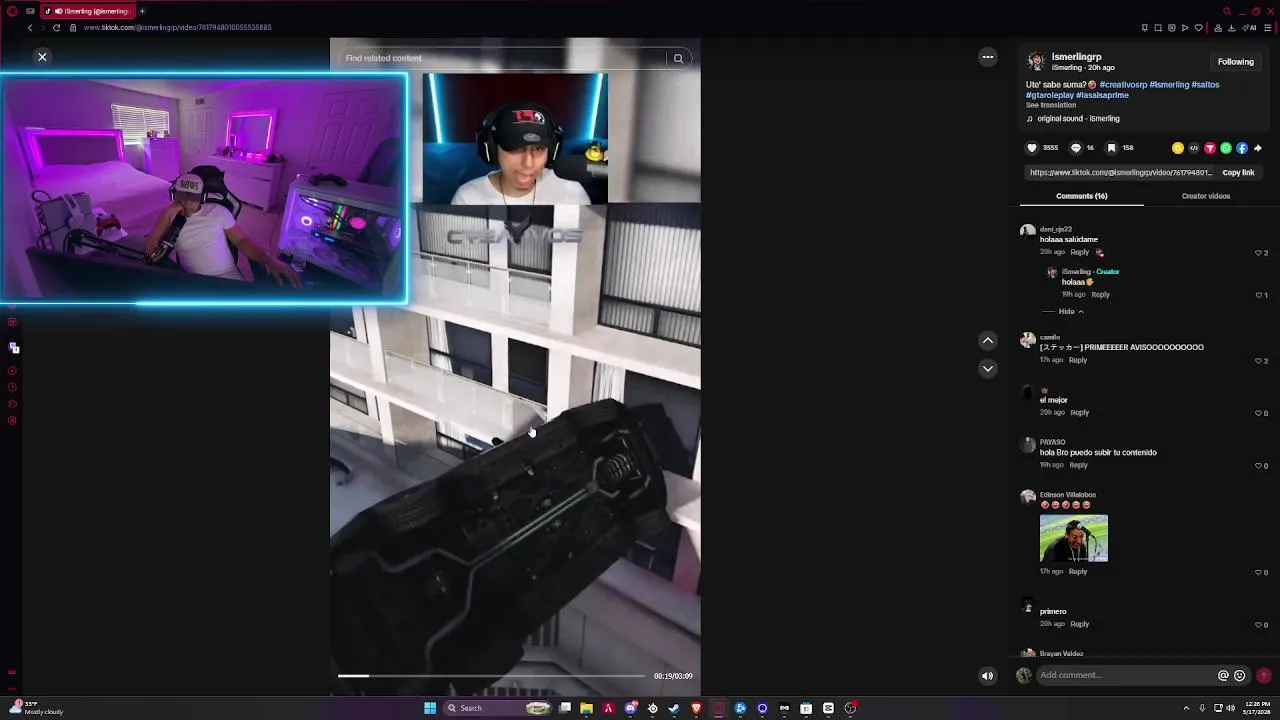Like the 'el mejor' comment
This screenshot has width=1280, height=720.
point(1259,413)
